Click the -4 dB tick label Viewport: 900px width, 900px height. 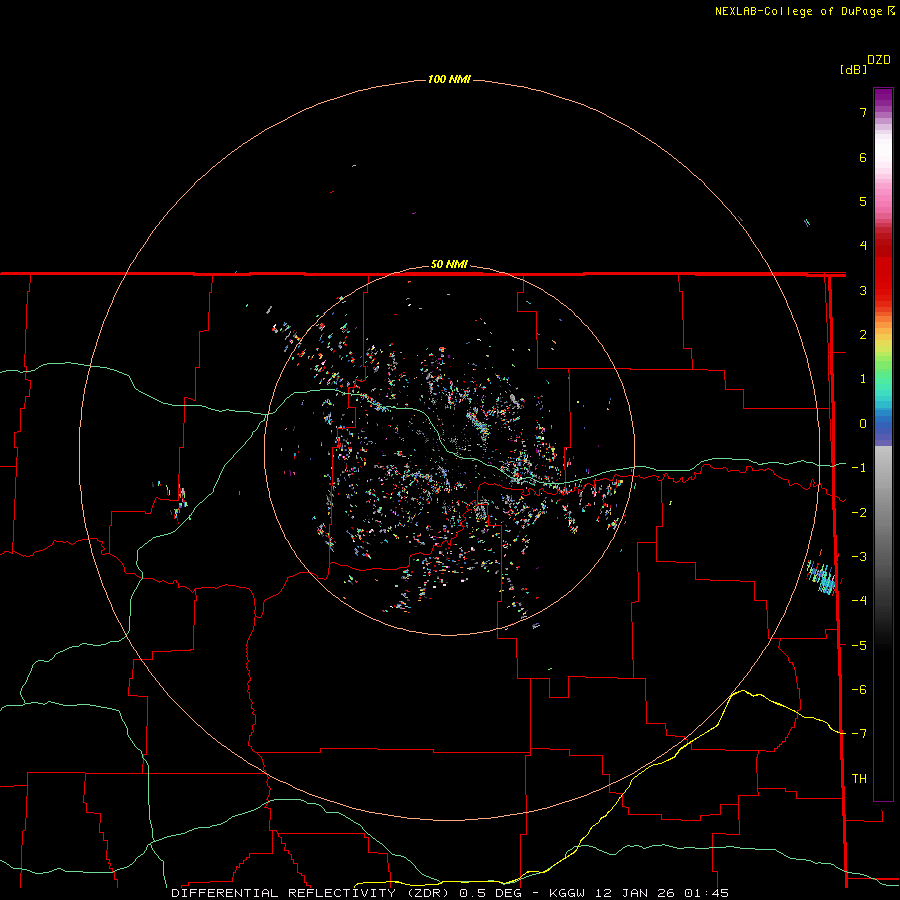click(859, 601)
